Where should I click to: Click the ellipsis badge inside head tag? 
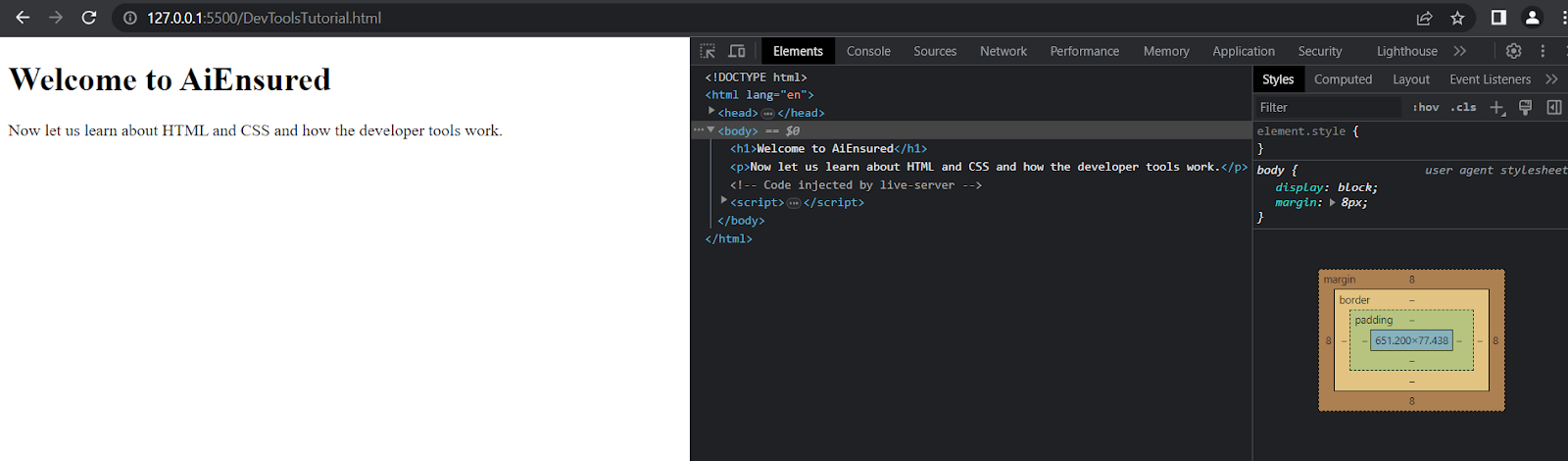tap(767, 114)
